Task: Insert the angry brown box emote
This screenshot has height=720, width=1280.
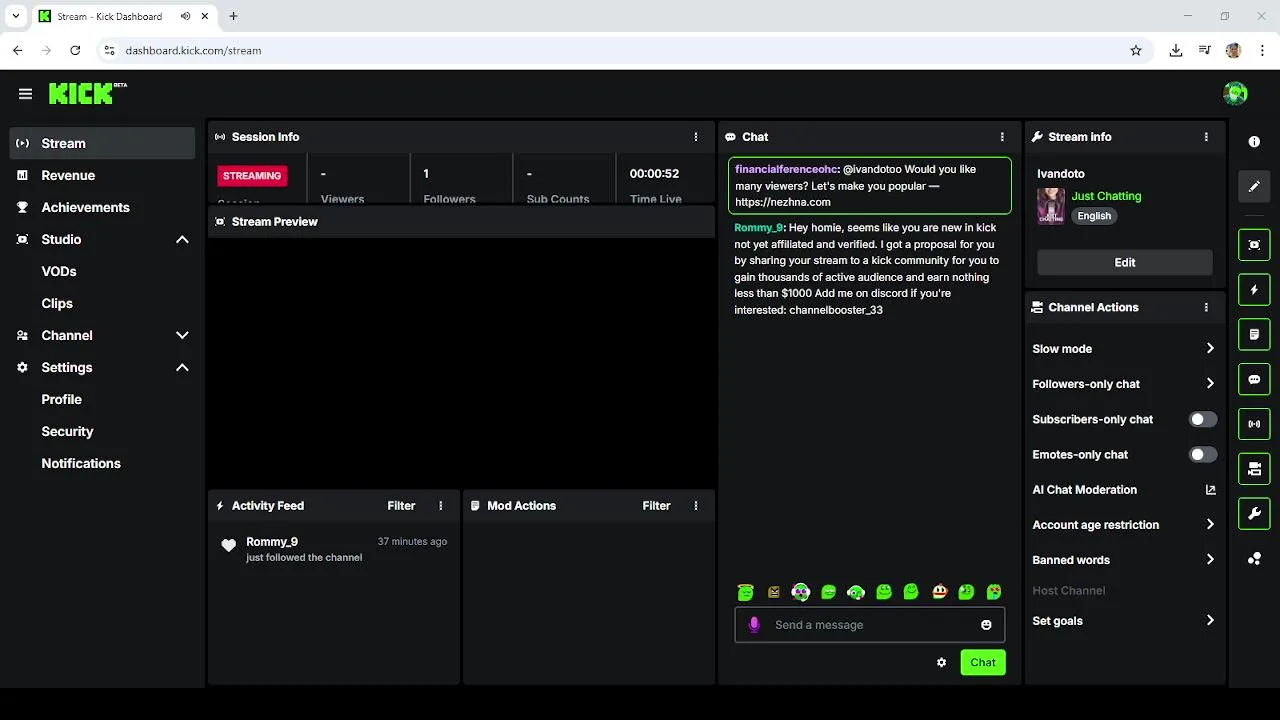Action: (773, 592)
